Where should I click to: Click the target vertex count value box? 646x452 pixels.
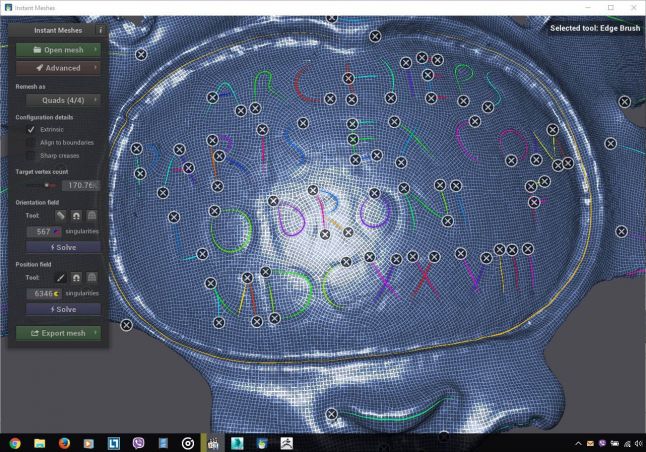point(80,185)
